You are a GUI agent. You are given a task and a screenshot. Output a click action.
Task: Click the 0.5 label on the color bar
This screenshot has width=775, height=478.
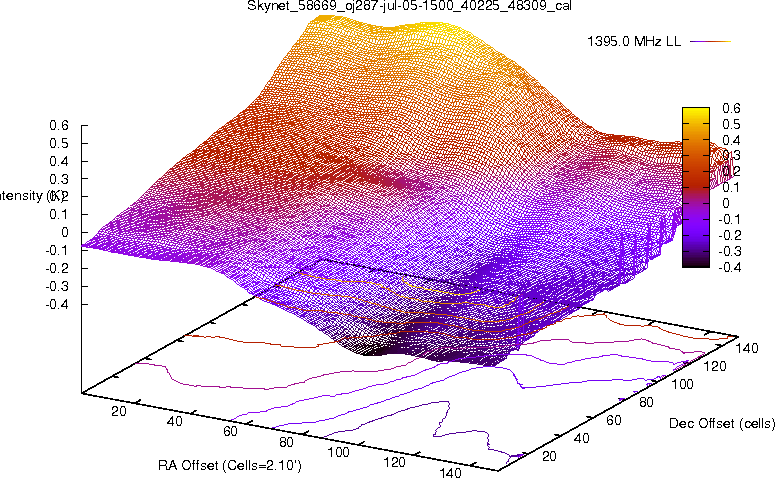[732, 124]
